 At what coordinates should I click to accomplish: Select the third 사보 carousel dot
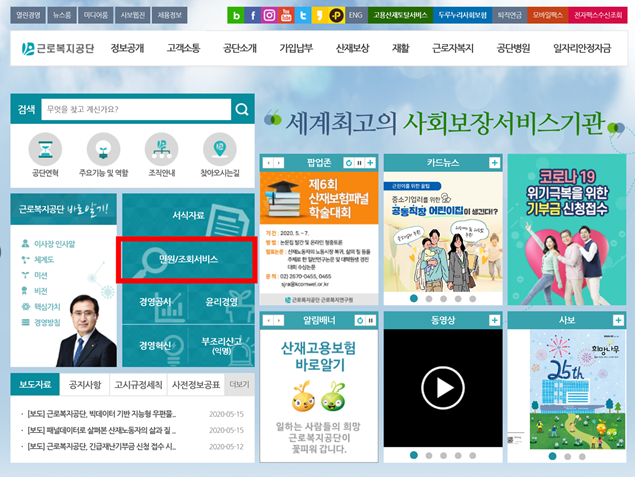tap(582, 456)
